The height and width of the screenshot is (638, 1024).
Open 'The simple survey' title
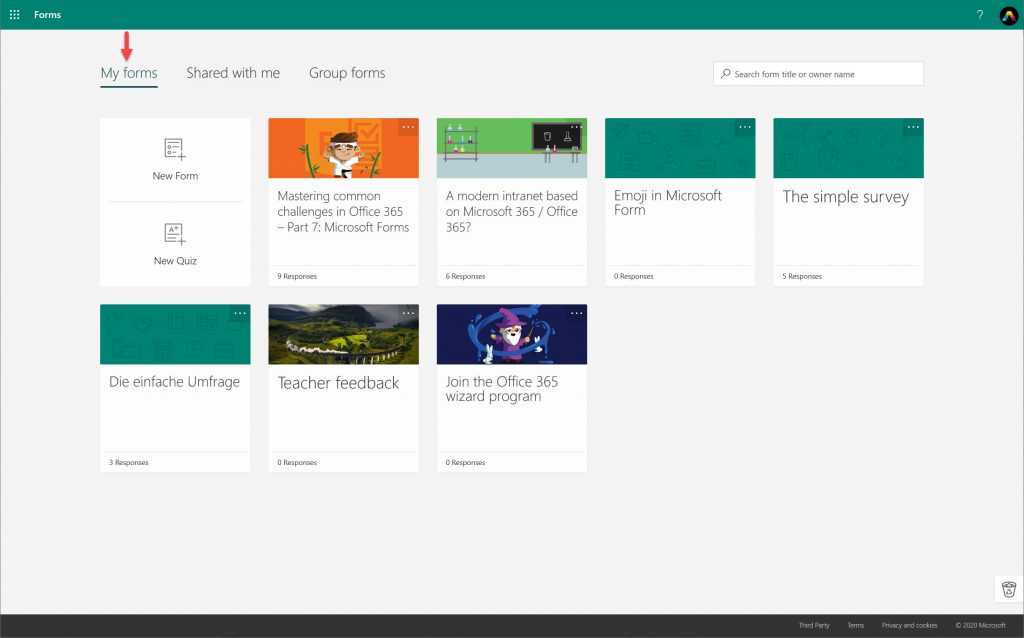(846, 197)
